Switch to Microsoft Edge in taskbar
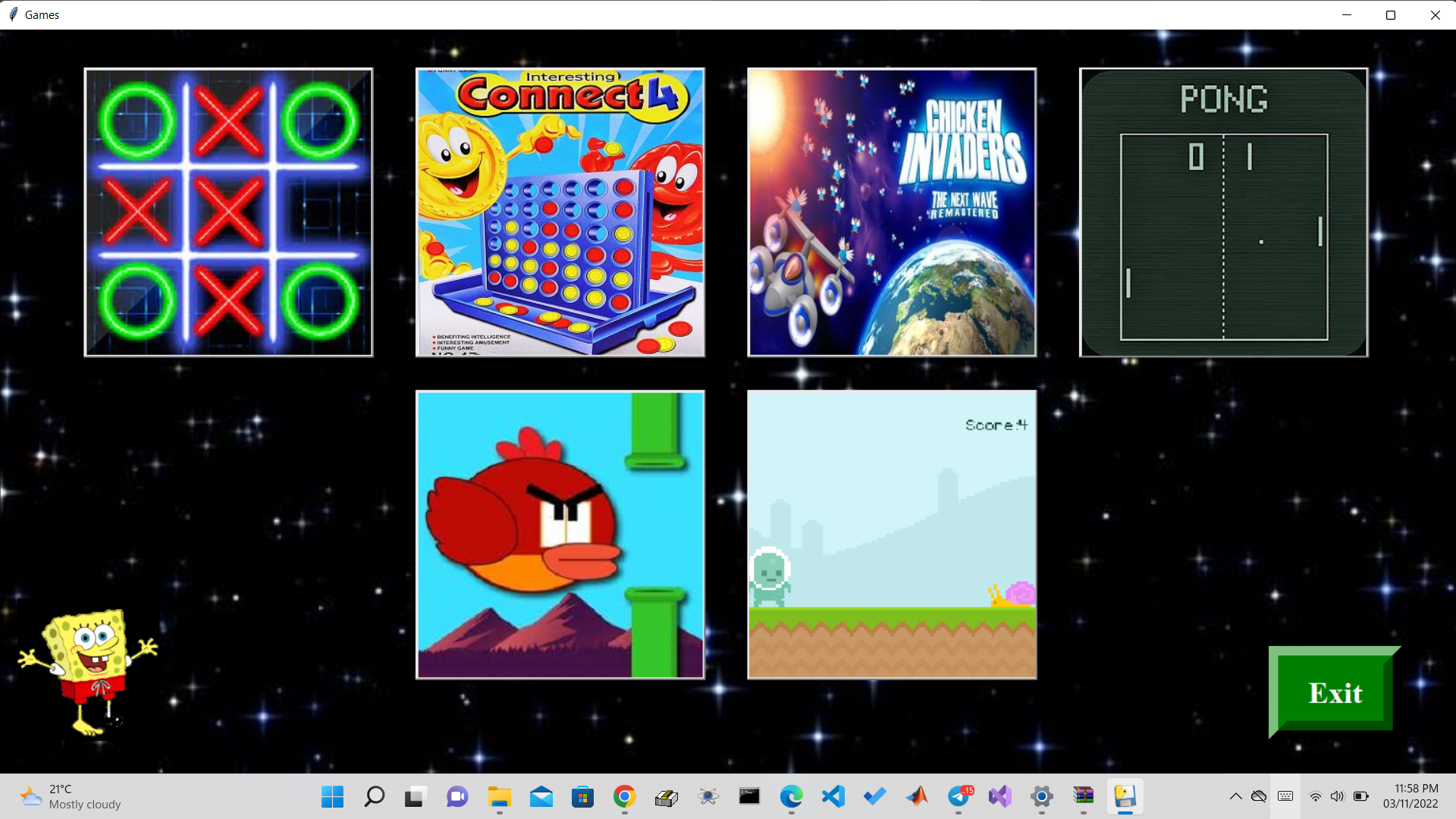Viewport: 1456px width, 819px height. click(792, 796)
